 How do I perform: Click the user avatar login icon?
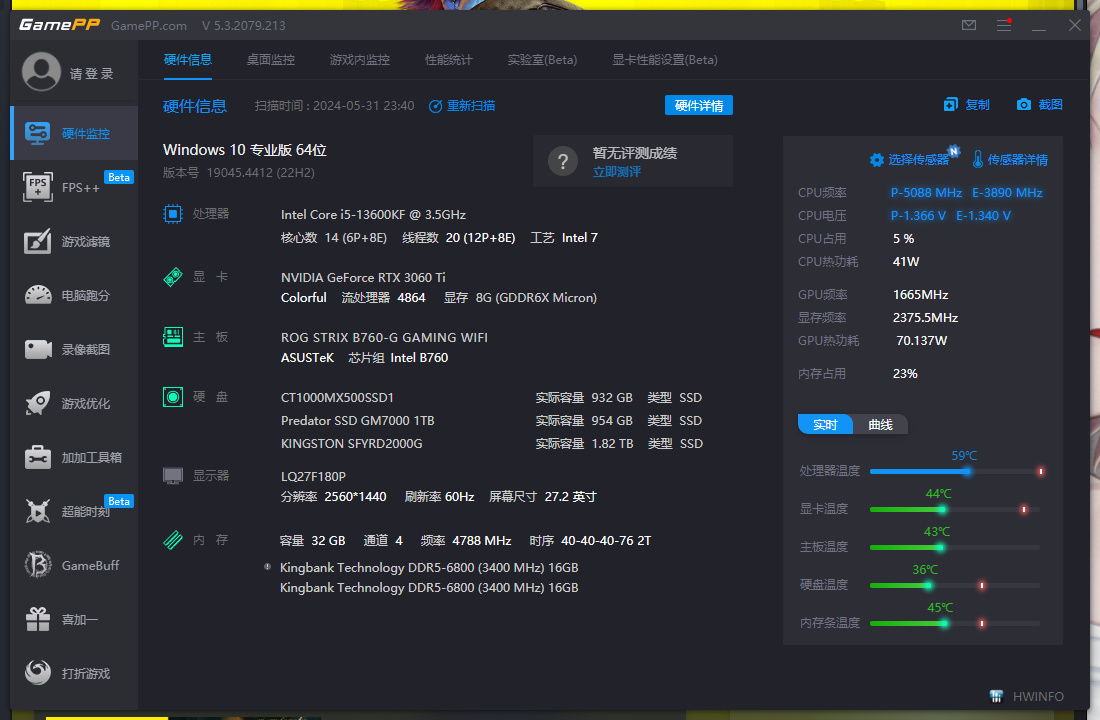pyautogui.click(x=41, y=72)
